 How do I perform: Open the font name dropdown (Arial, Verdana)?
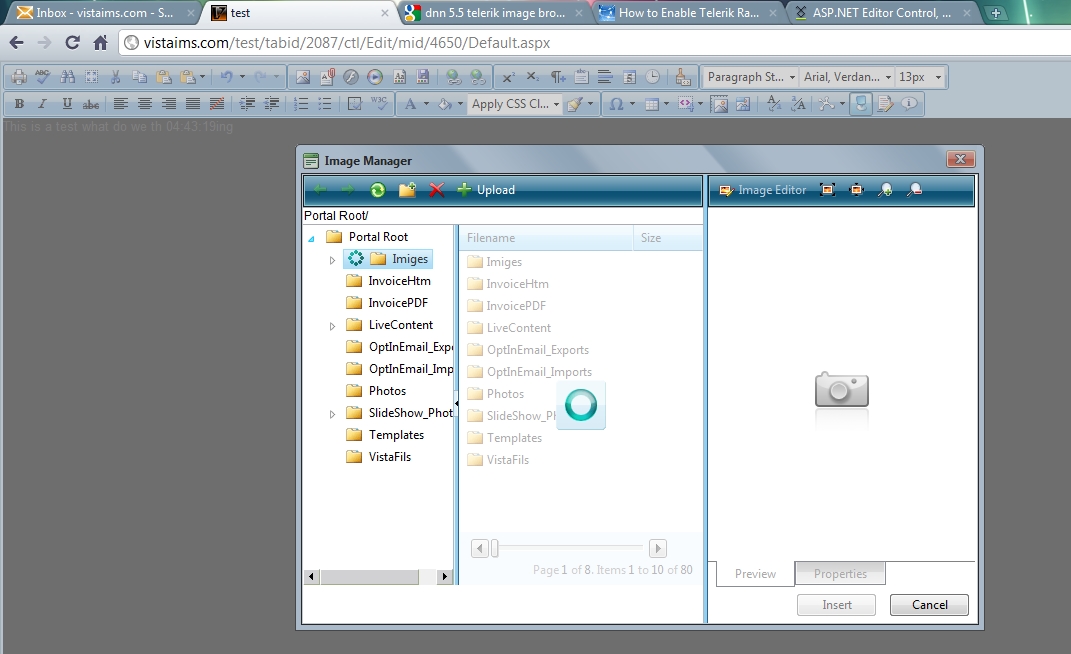click(x=847, y=77)
